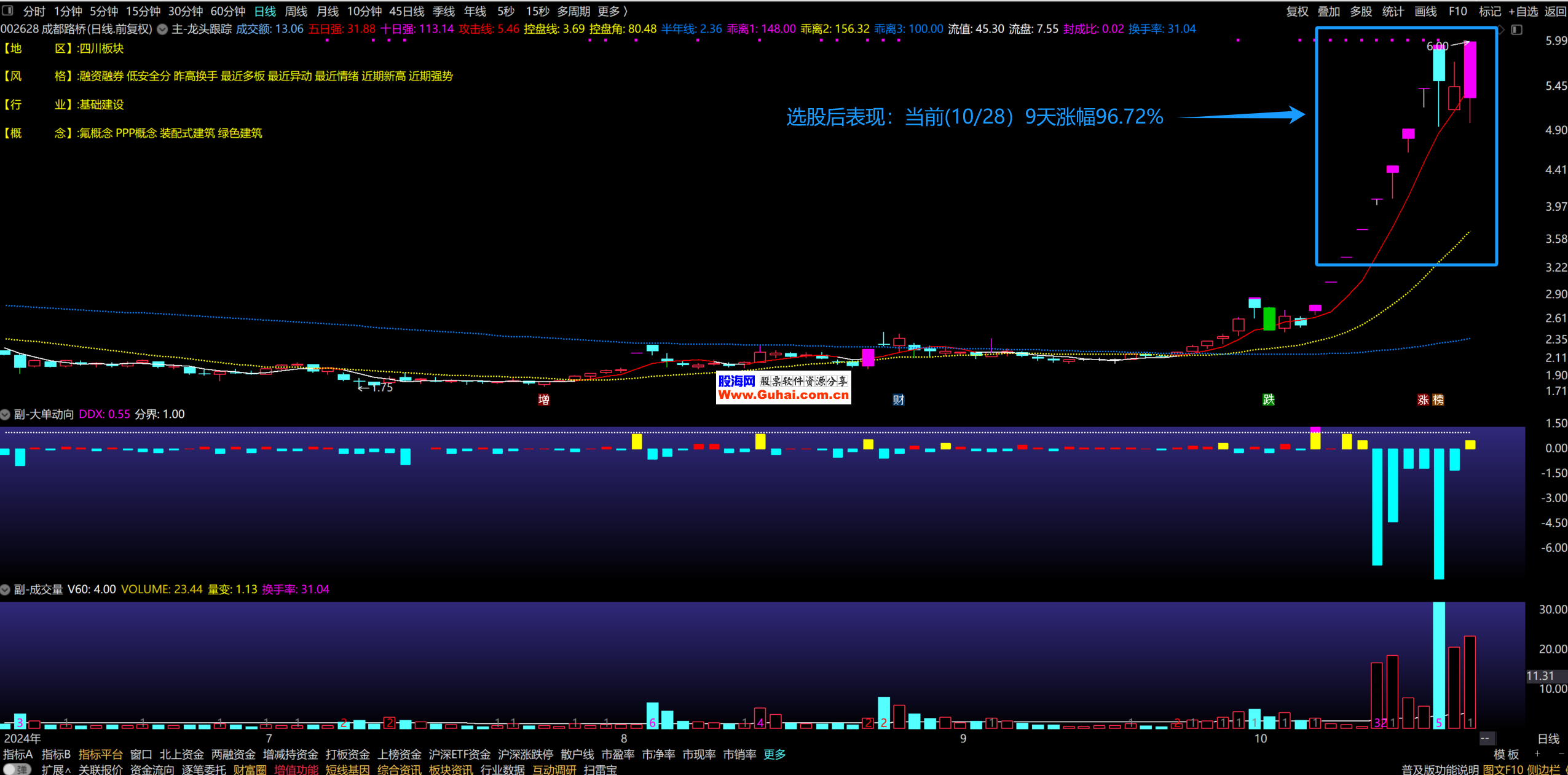
Task: Select the 北上资金 indicator tab
Action: (181, 754)
